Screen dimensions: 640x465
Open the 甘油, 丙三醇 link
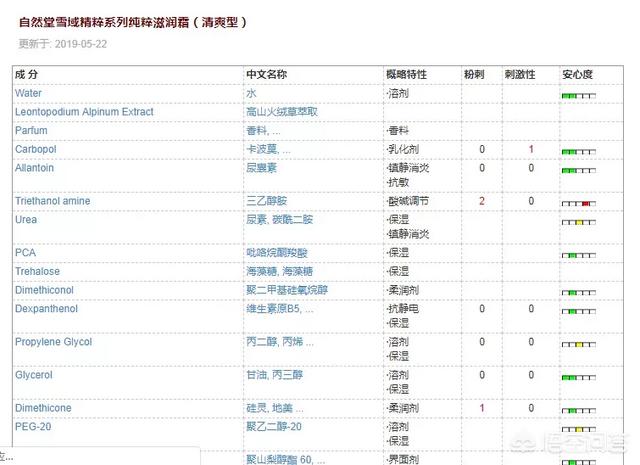[x=274, y=375]
